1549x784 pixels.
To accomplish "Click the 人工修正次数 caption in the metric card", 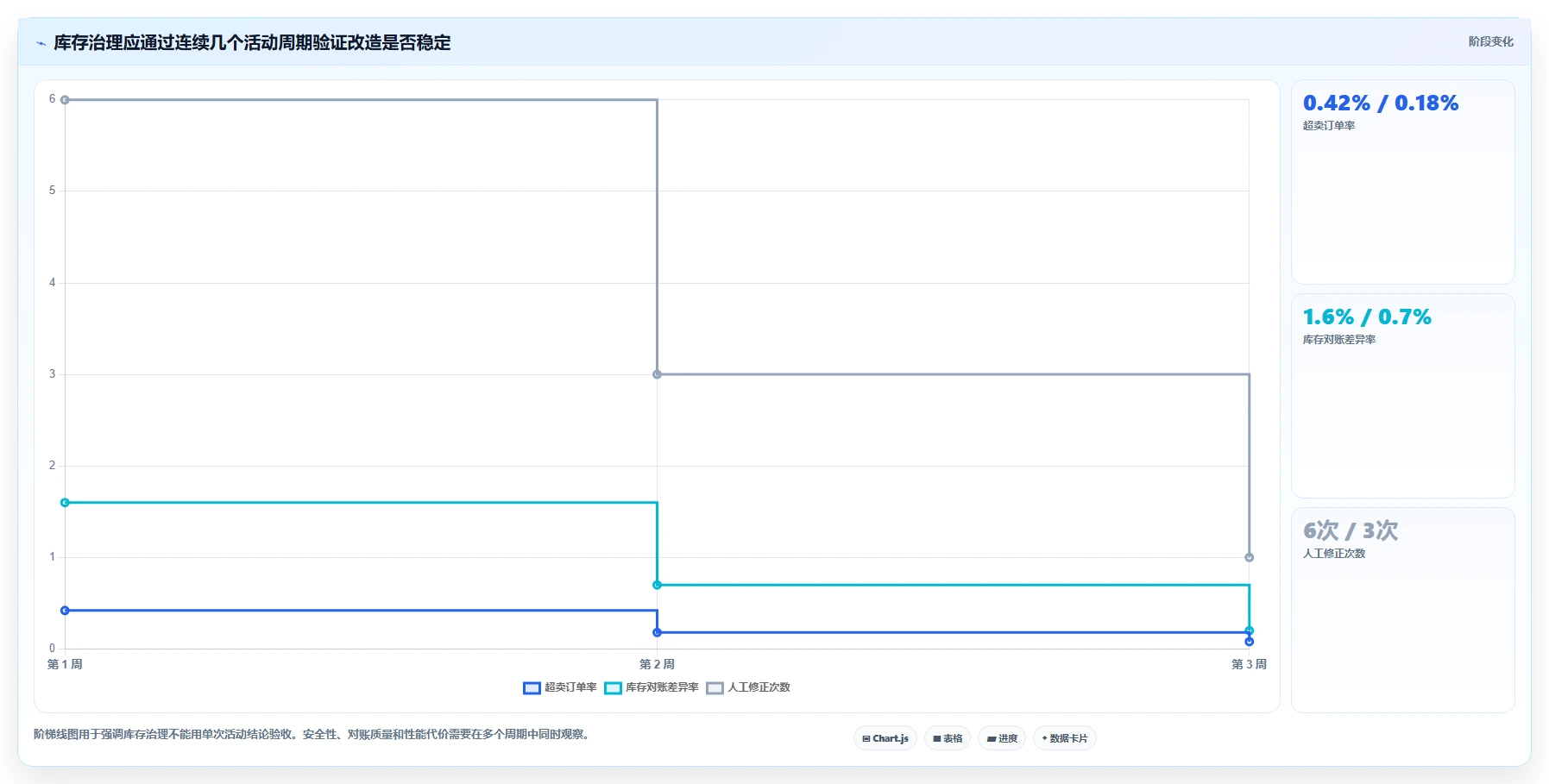I will point(1334,554).
